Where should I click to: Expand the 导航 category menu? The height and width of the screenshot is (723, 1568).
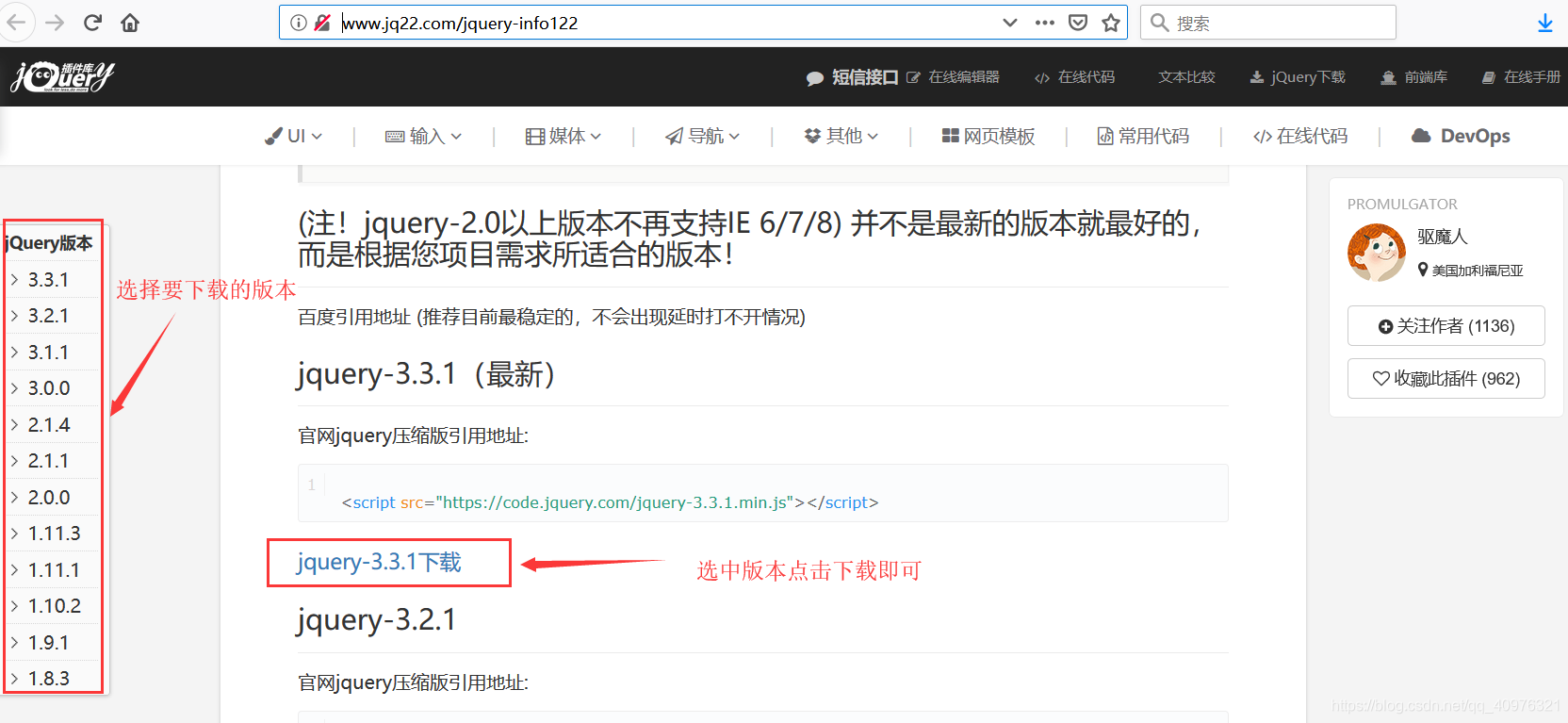click(703, 136)
